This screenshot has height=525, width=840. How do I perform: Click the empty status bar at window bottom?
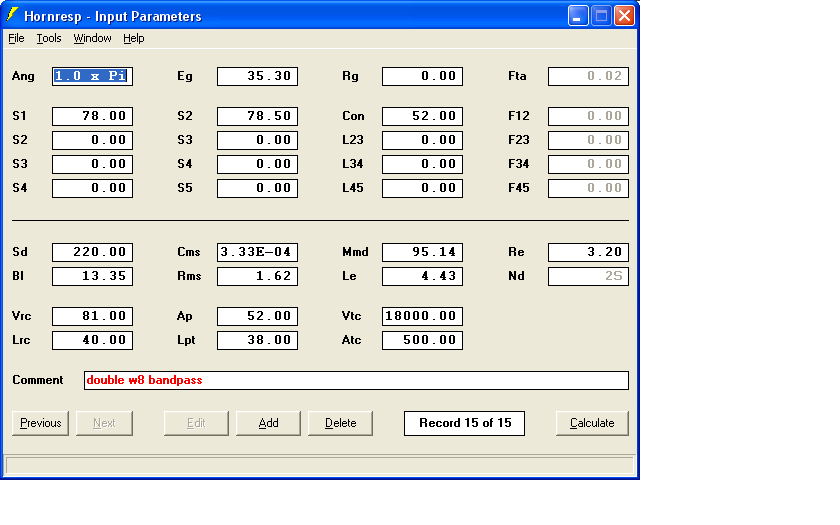[x=320, y=464]
